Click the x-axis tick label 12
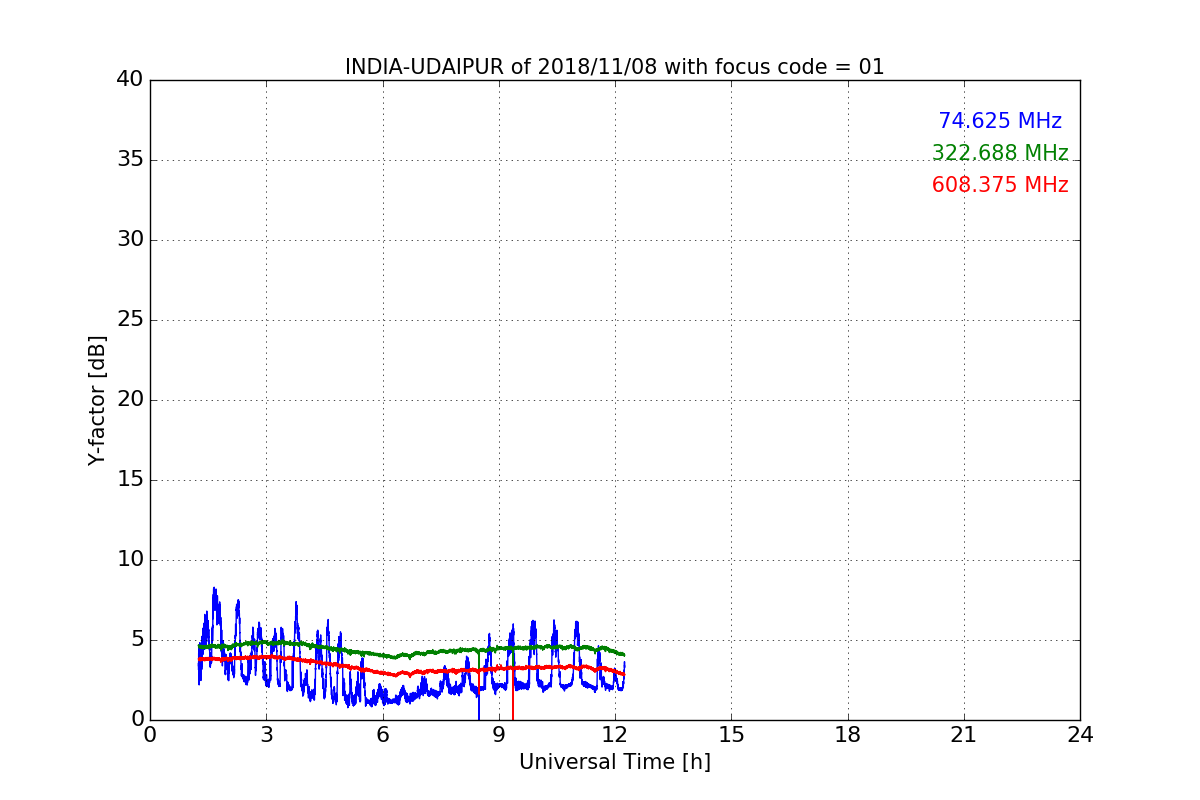 [x=615, y=735]
